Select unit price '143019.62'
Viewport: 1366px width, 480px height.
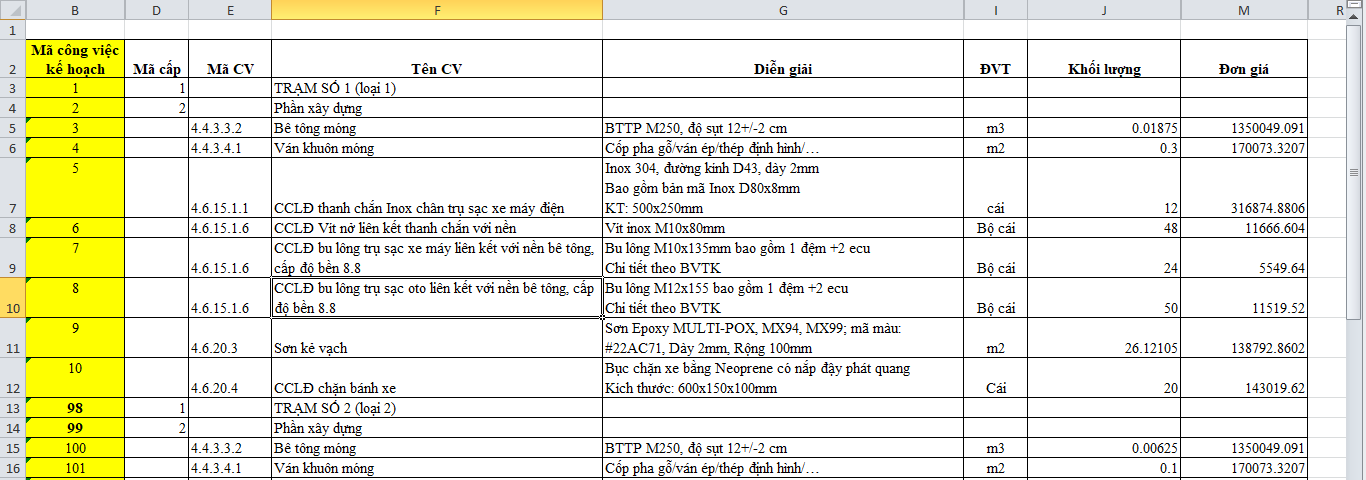(1244, 378)
